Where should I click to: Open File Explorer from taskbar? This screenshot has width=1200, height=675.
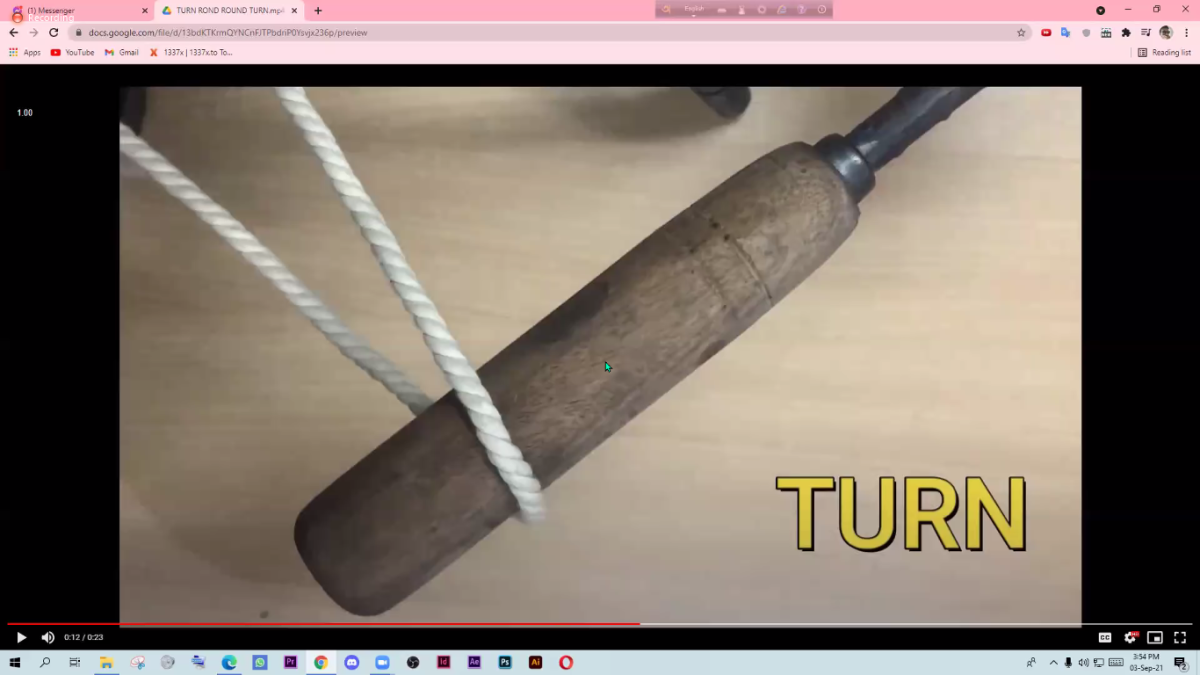click(x=106, y=662)
